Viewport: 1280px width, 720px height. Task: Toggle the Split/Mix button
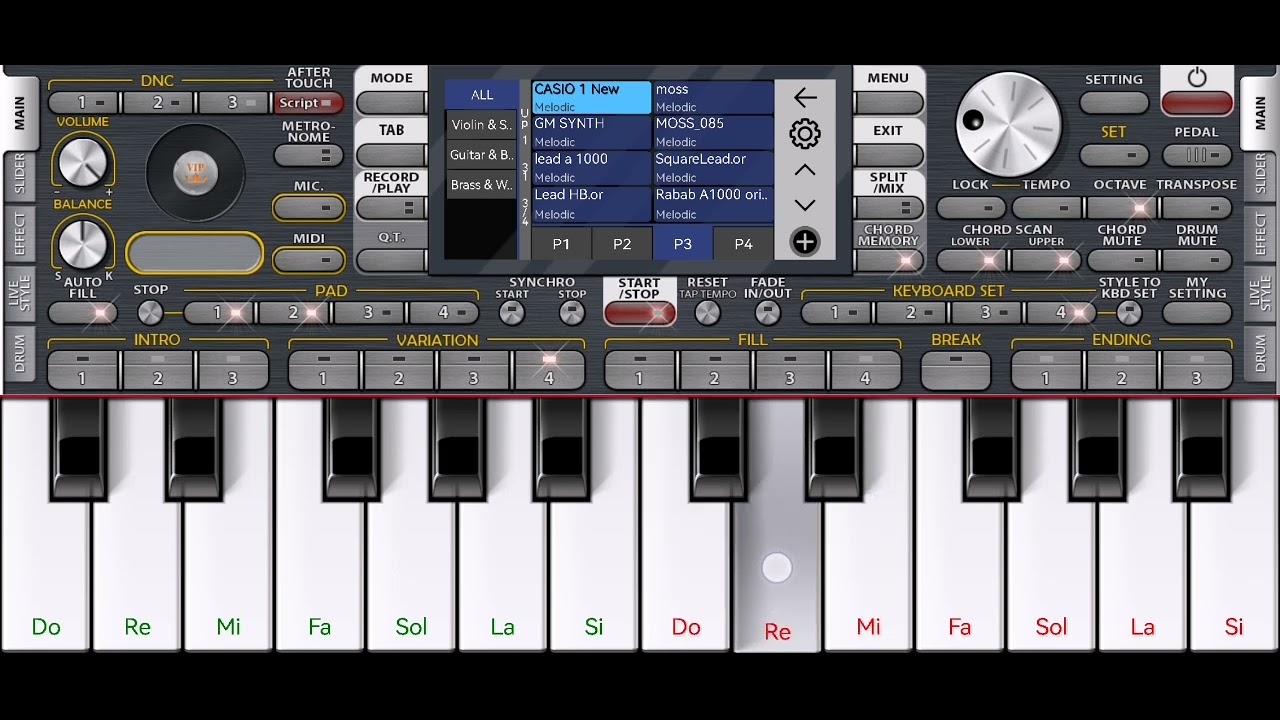tap(888, 208)
